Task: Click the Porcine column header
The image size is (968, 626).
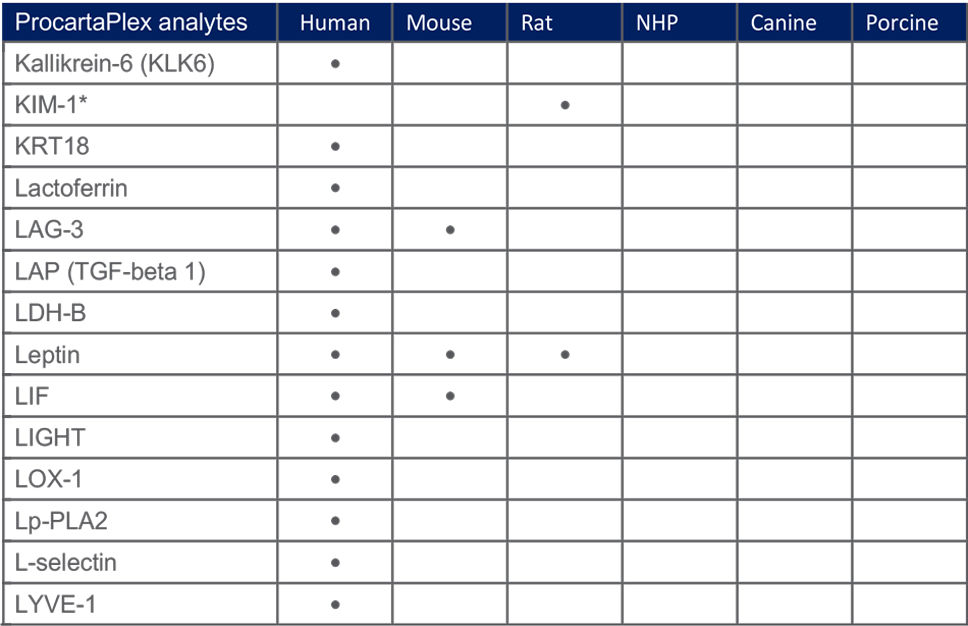Action: point(902,23)
